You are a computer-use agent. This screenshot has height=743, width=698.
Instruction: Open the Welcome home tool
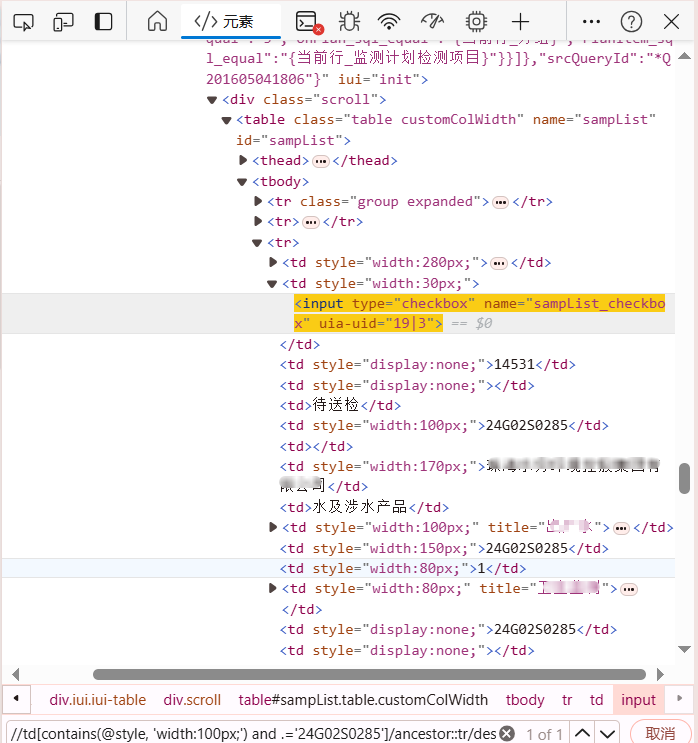[x=157, y=21]
